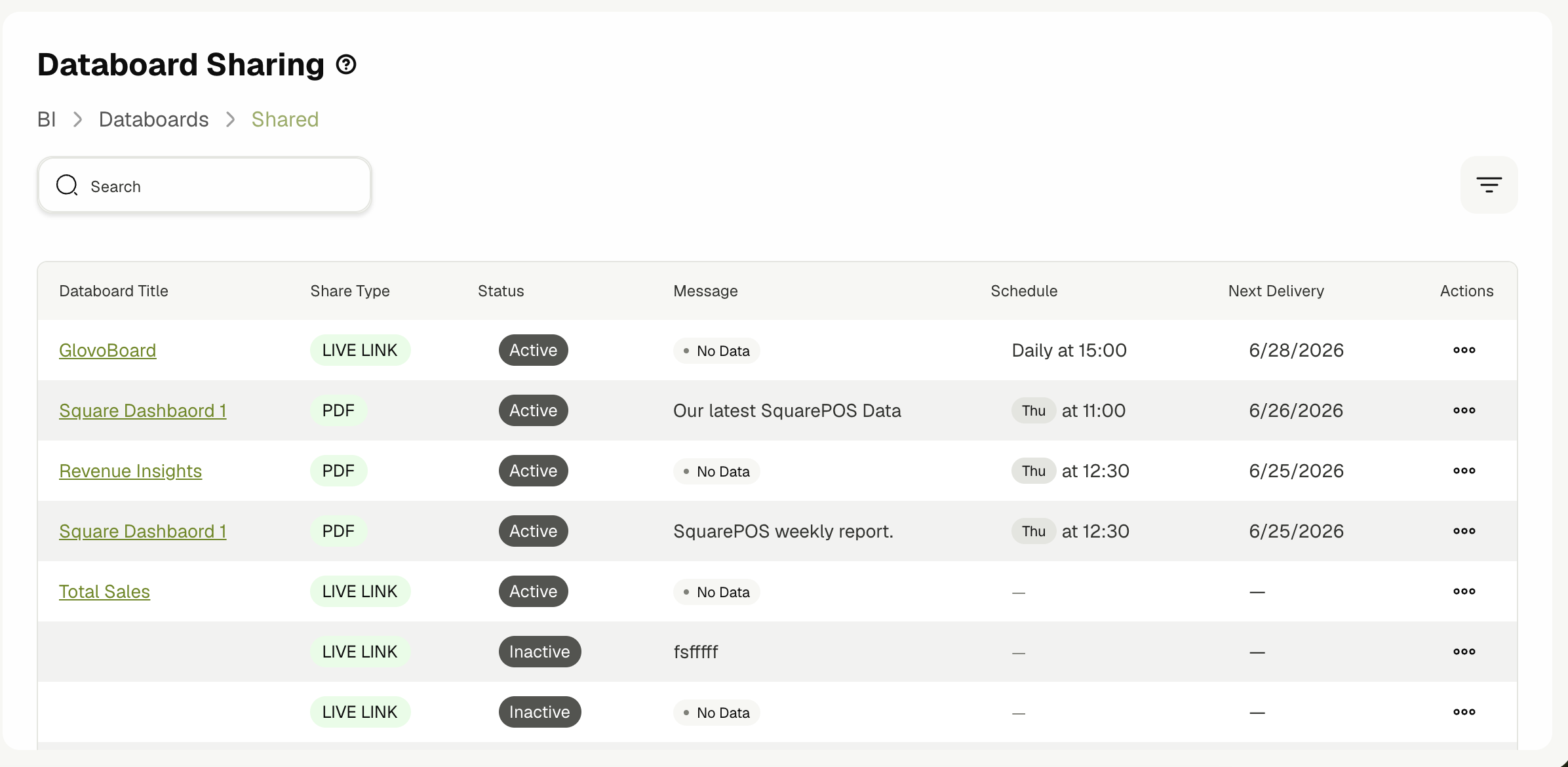Open Square Dashbaord 1 scheduled at 11:00
The width and height of the screenshot is (1568, 767).
click(143, 411)
